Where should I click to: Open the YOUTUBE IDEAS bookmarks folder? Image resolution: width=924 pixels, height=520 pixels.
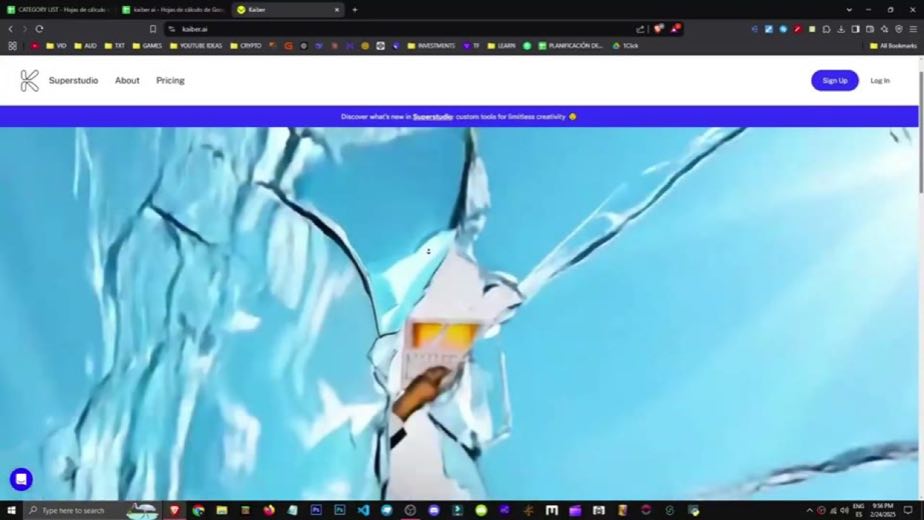tap(196, 45)
